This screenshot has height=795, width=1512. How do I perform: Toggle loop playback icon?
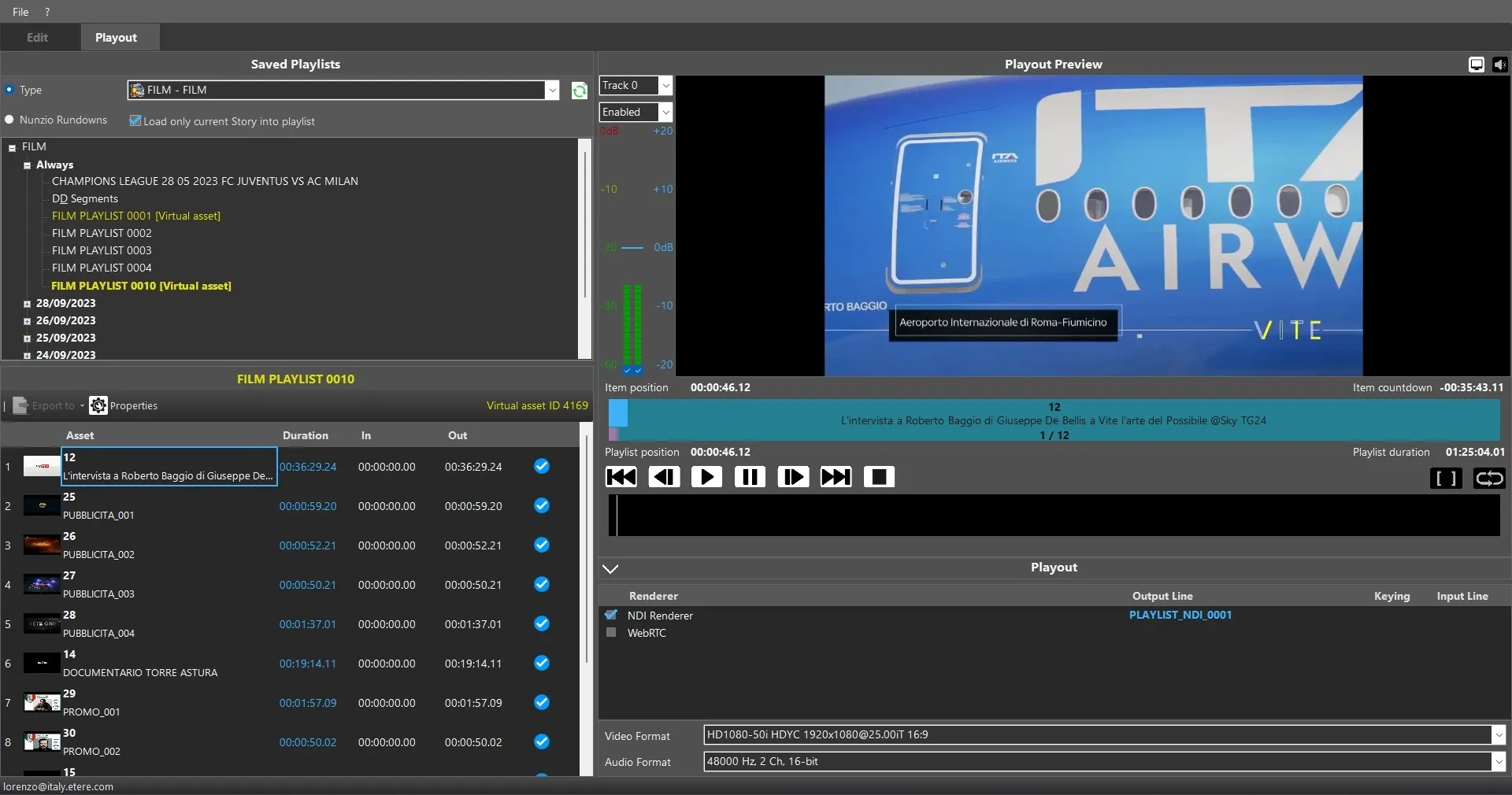point(1488,479)
